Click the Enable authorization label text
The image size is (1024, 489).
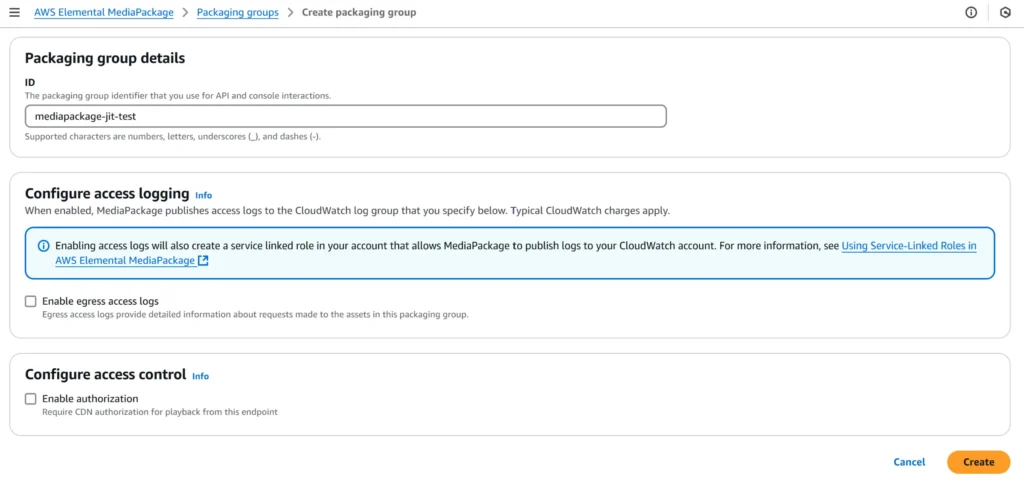pos(90,398)
